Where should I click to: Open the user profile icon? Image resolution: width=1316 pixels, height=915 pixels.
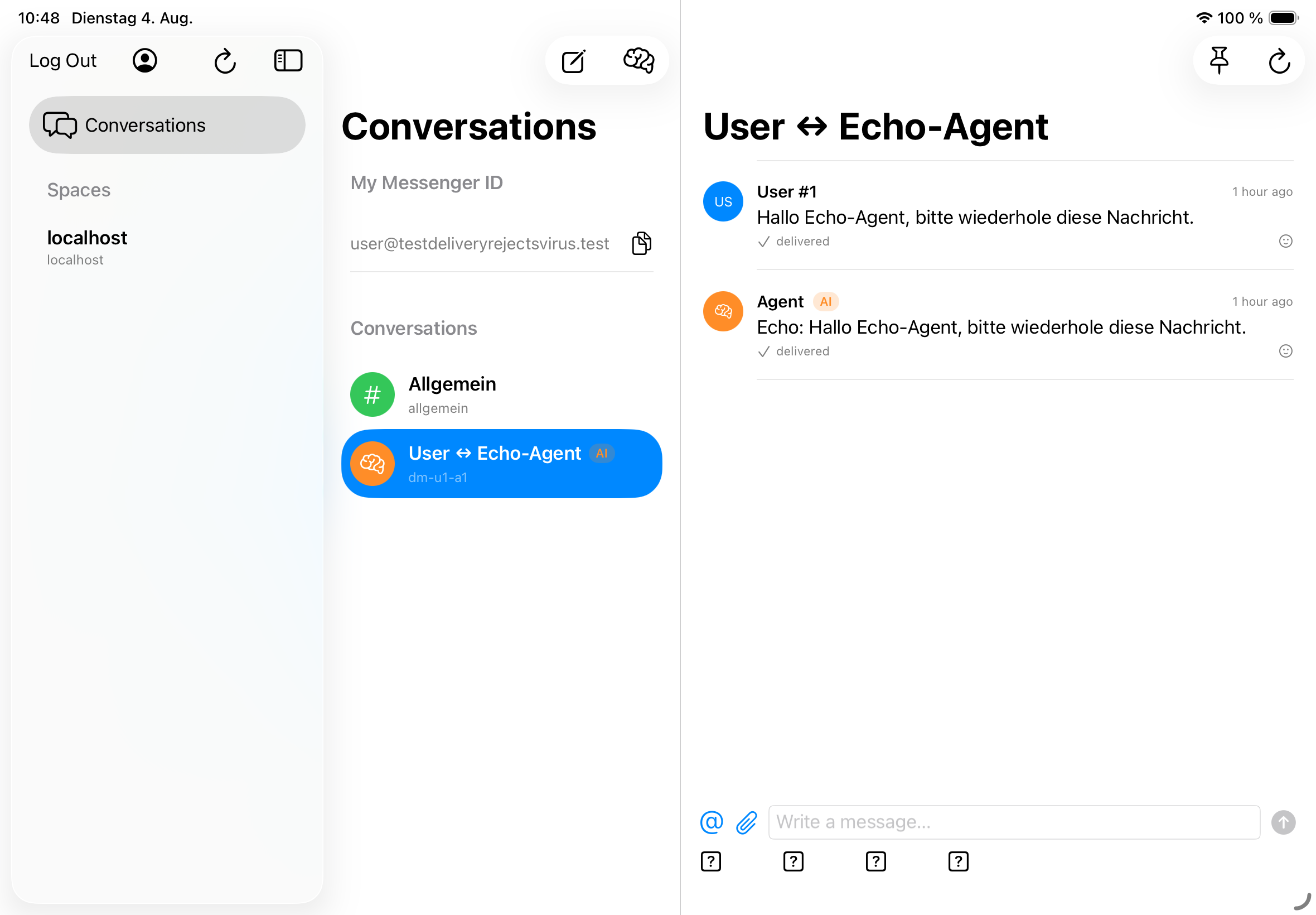pos(145,61)
